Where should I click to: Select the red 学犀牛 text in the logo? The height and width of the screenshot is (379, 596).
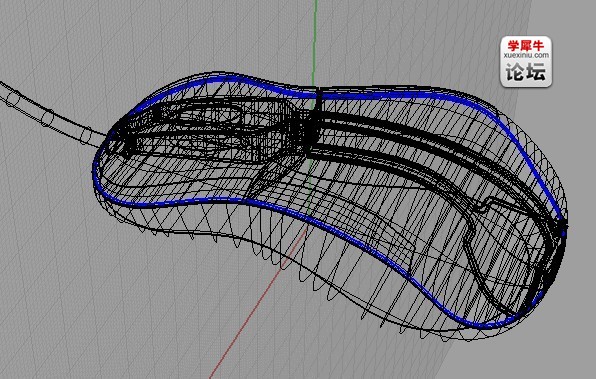[526, 46]
